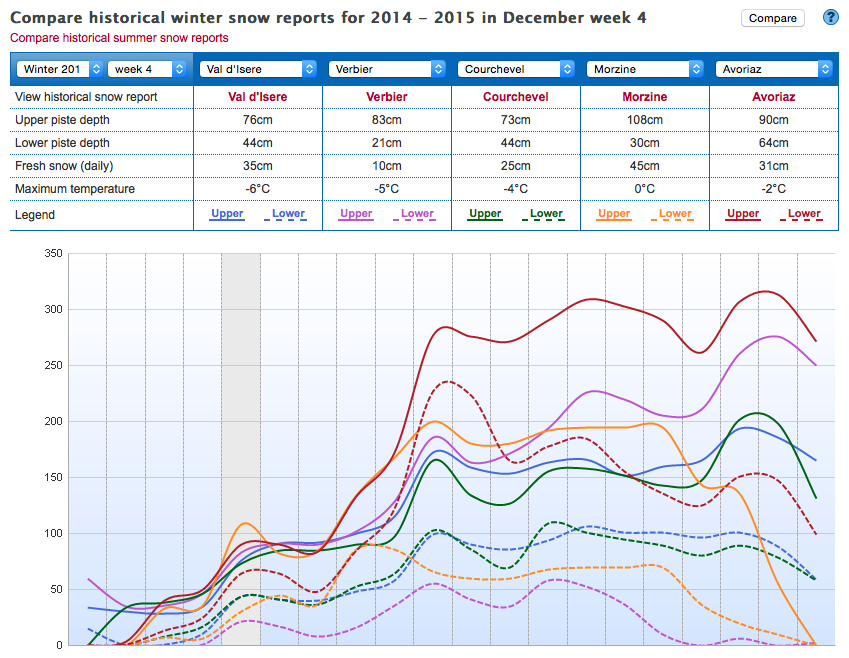Screen dimensions: 849x658
Task: Click the Upper piste depth row label
Action: [x=62, y=120]
